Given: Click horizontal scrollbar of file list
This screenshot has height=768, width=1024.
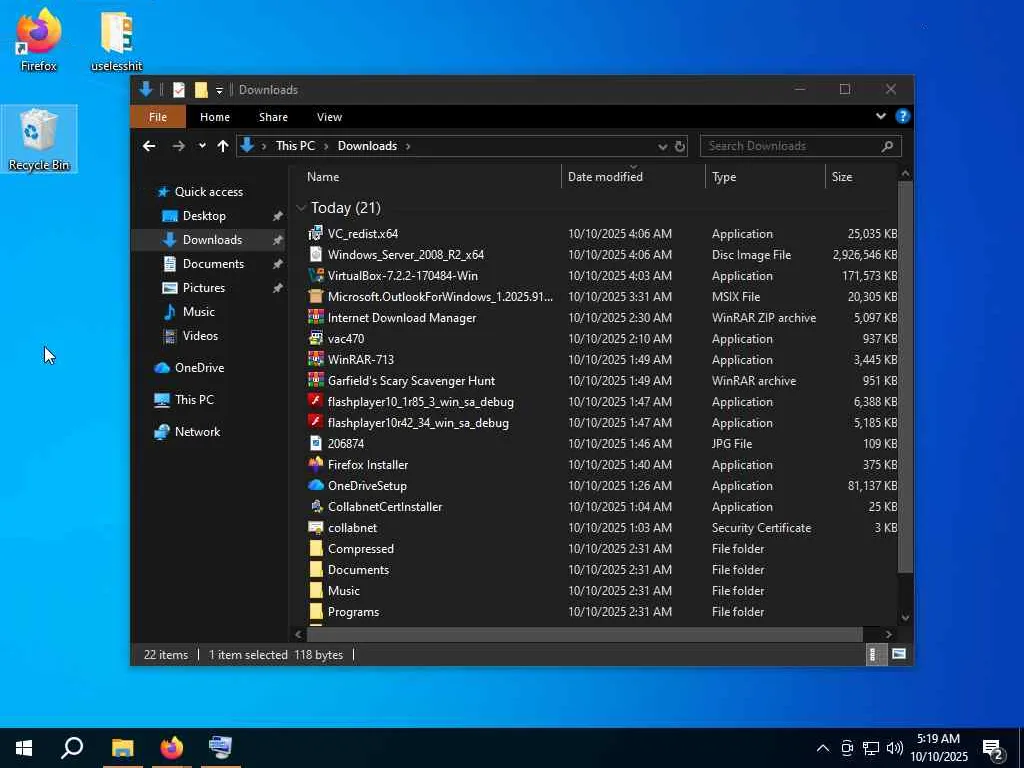Looking at the screenshot, I should [584, 633].
